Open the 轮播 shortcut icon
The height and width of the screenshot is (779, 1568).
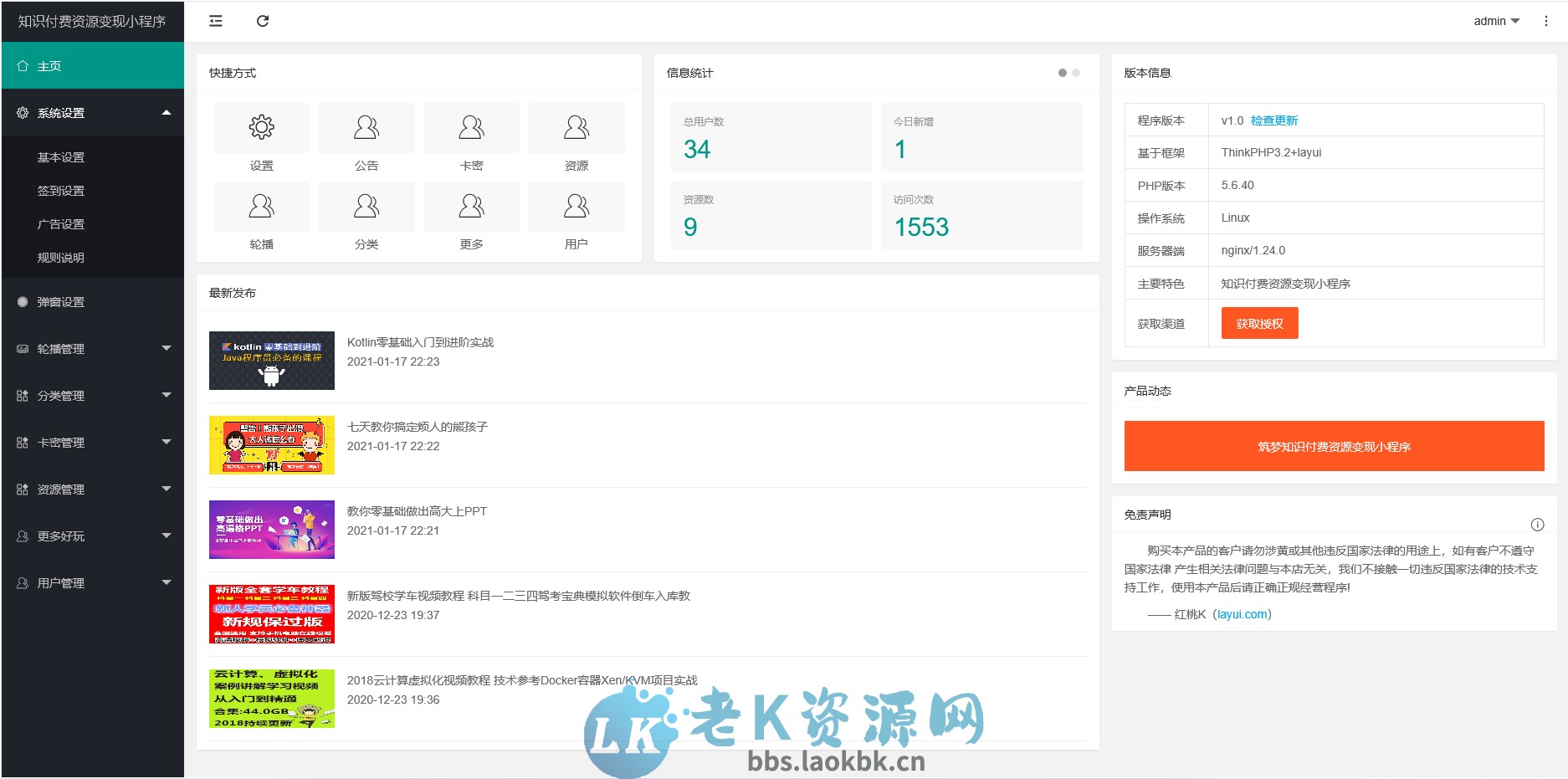260,206
